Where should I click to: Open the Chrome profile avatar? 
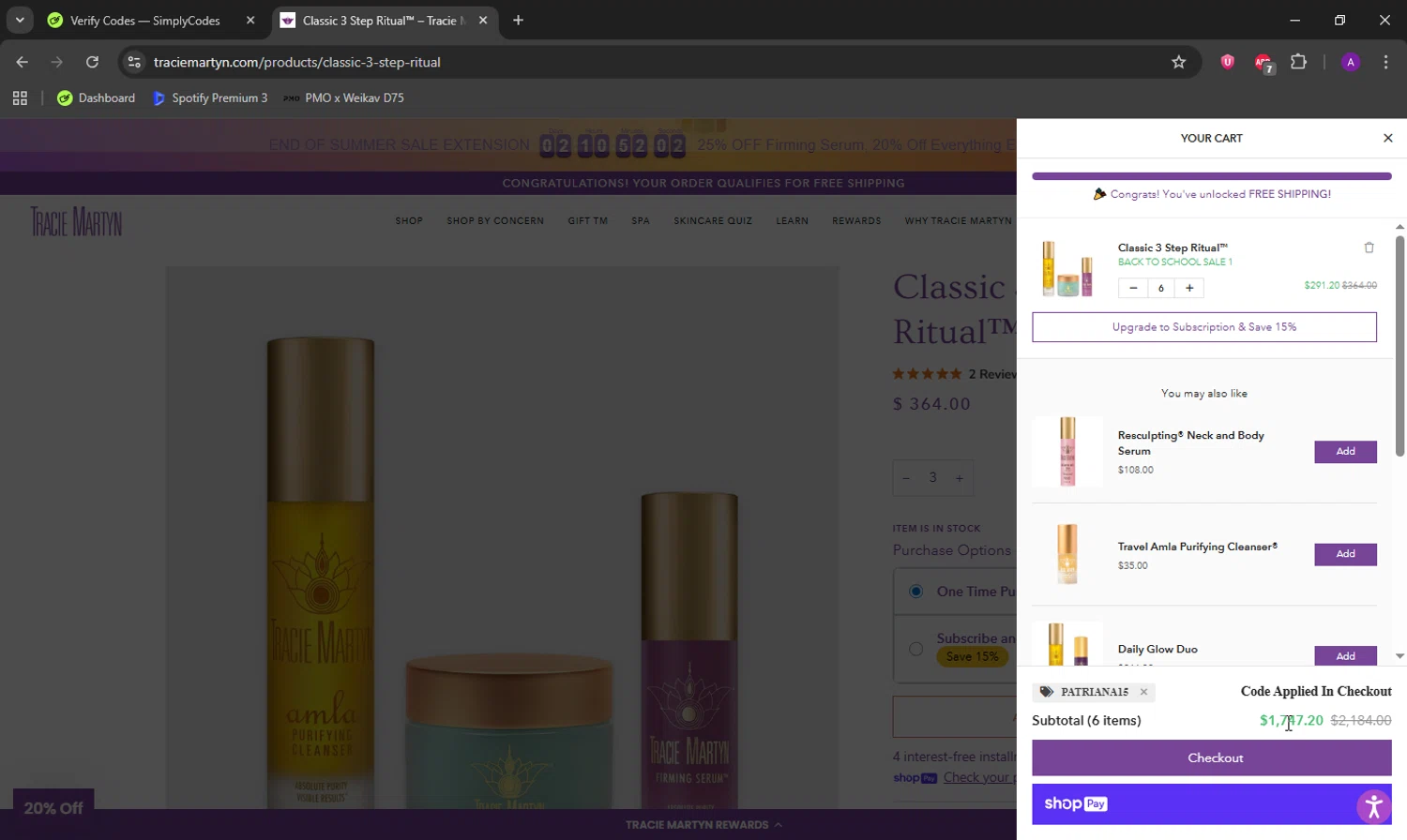(x=1351, y=62)
